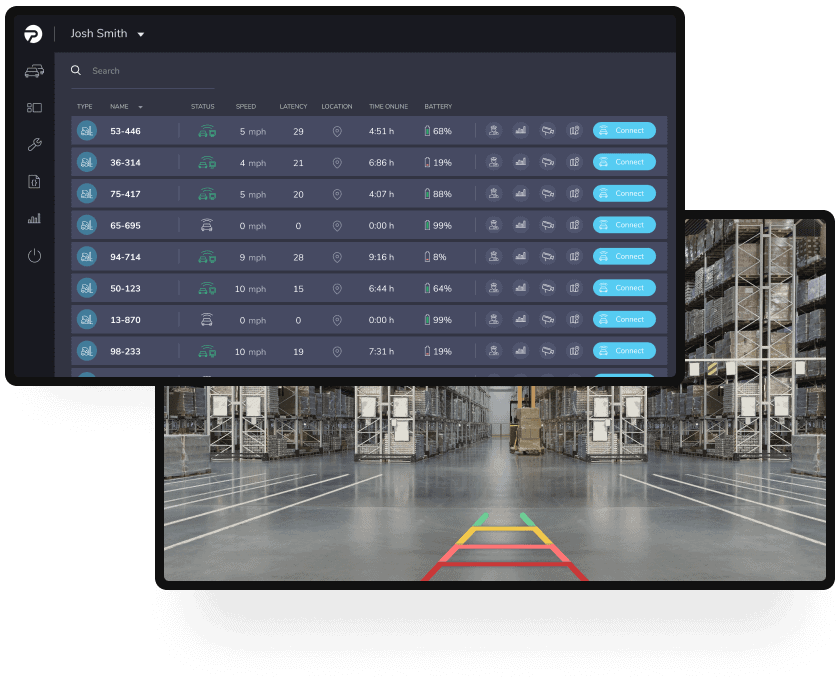This screenshot has width=840, height=690.
Task: Open the vehicles fleet icon in sidebar
Action: coord(34,71)
